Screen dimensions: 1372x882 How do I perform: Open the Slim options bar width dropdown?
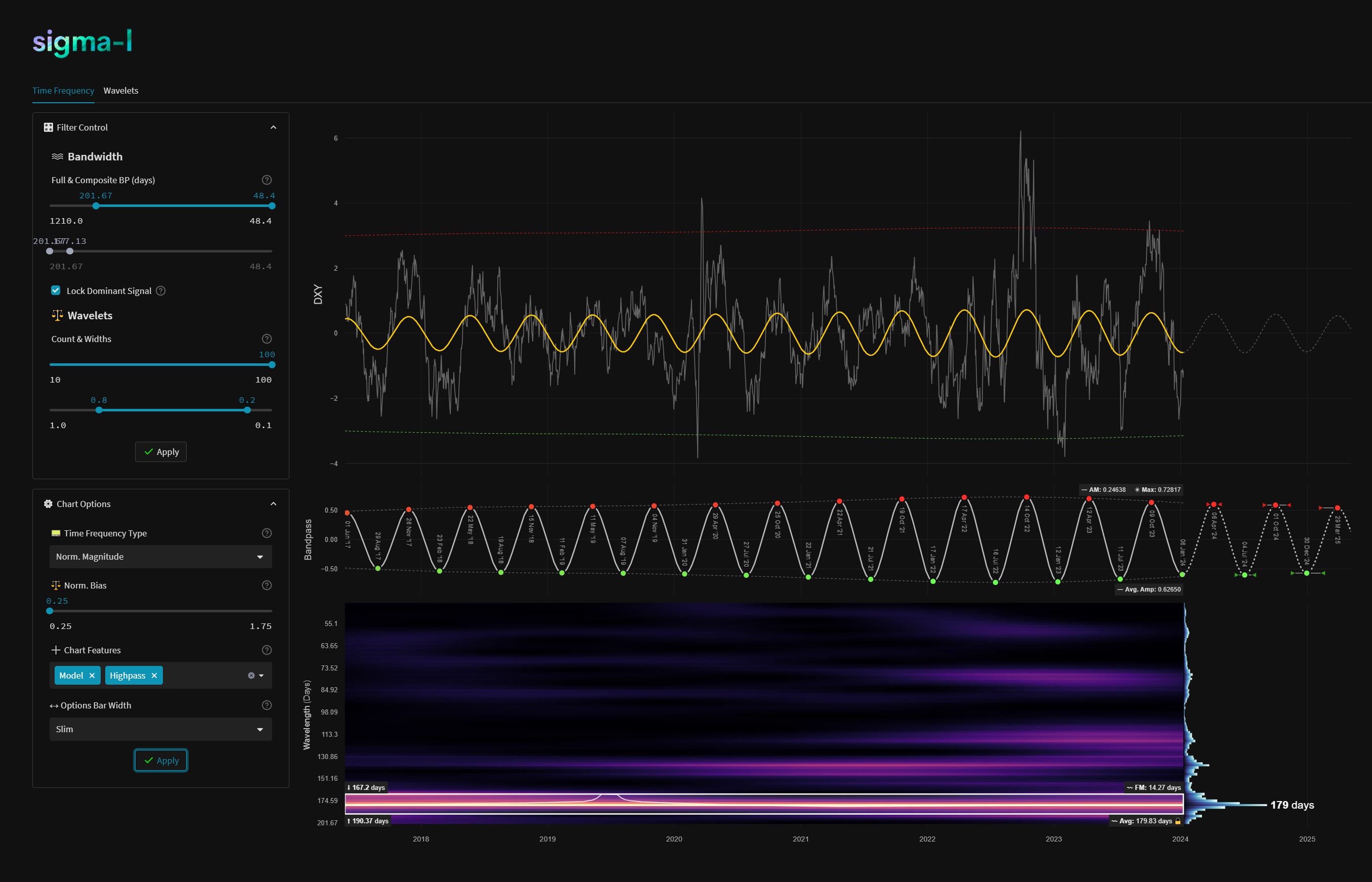pos(160,729)
